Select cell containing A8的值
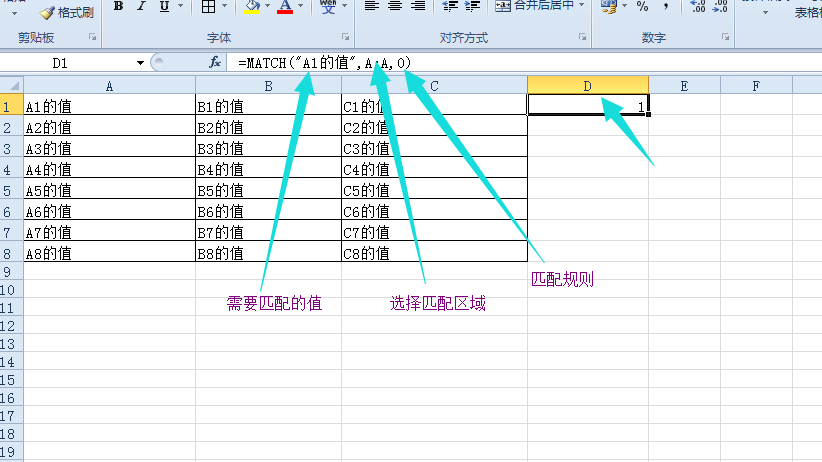822x462 pixels. (x=109, y=253)
